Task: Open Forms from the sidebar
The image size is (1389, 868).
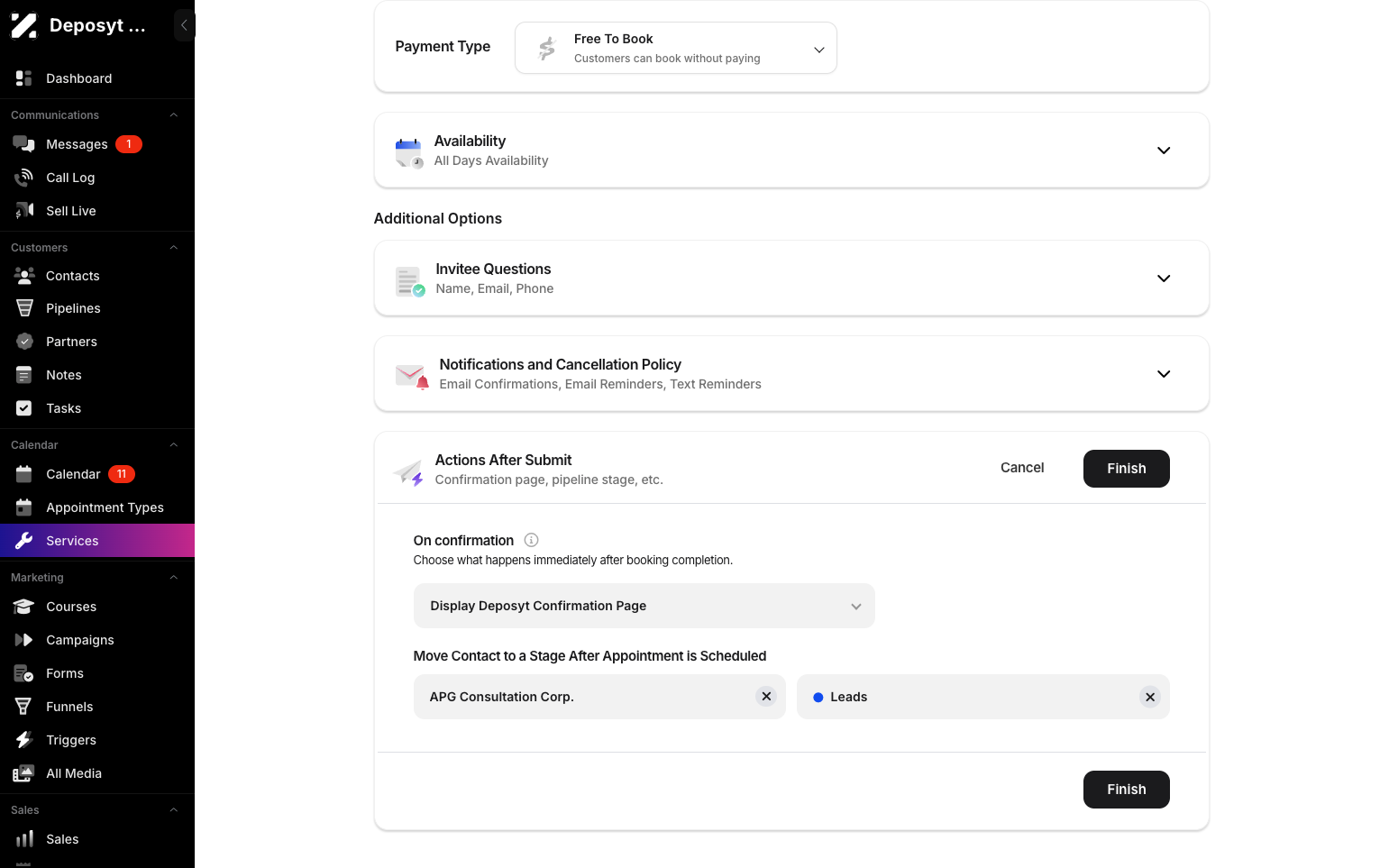Action: (97, 673)
